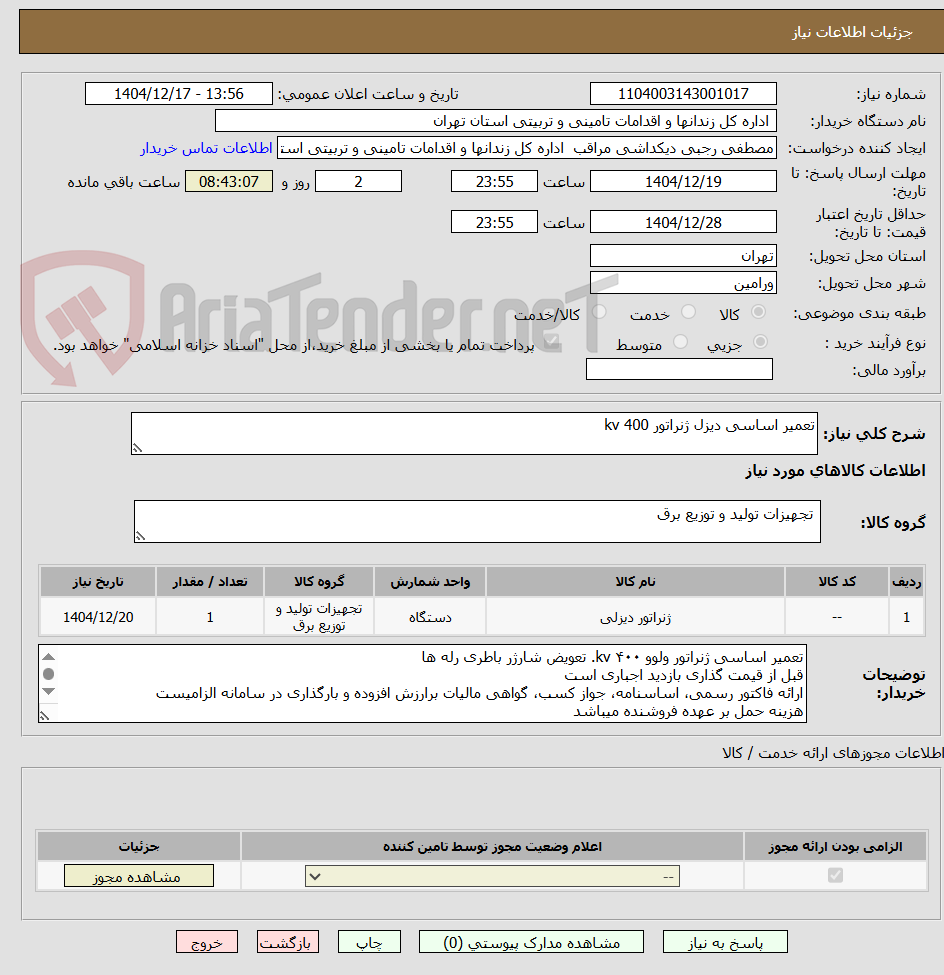
Task: Click the تاریخ نیاز column header
Action: pyautogui.click(x=98, y=581)
